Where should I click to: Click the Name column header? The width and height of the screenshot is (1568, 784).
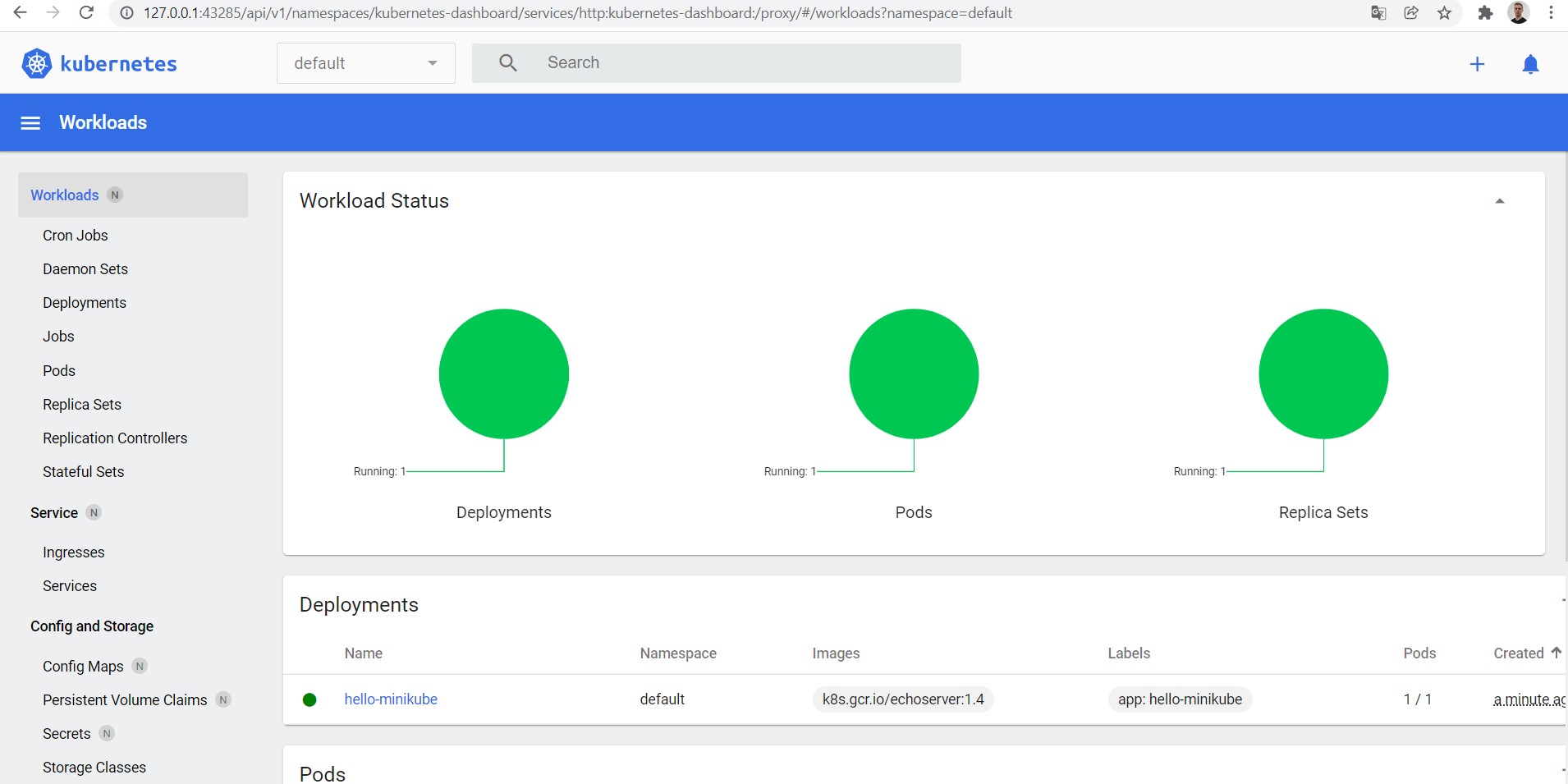(x=364, y=653)
